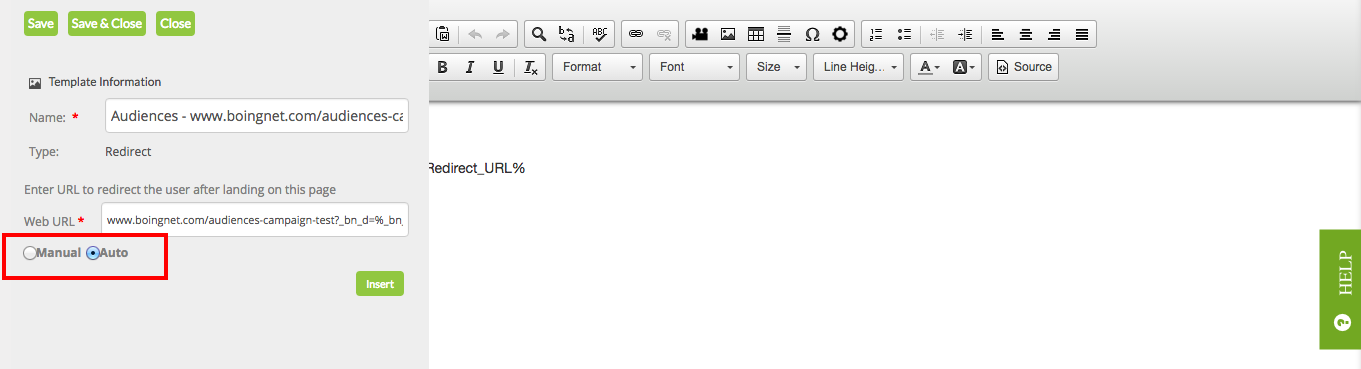The width and height of the screenshot is (1361, 369).
Task: Apply numbered list formatting
Action: pos(876,34)
